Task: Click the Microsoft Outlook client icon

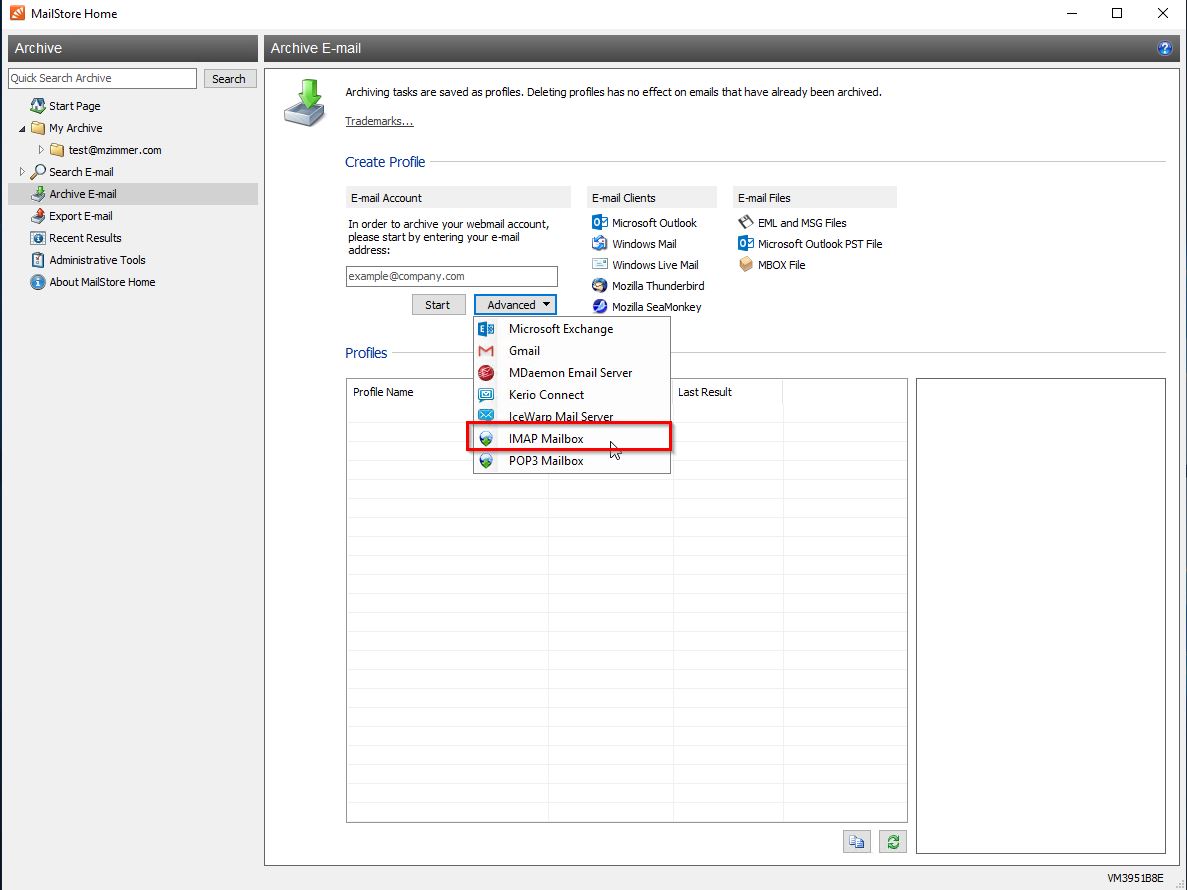Action: (x=600, y=223)
